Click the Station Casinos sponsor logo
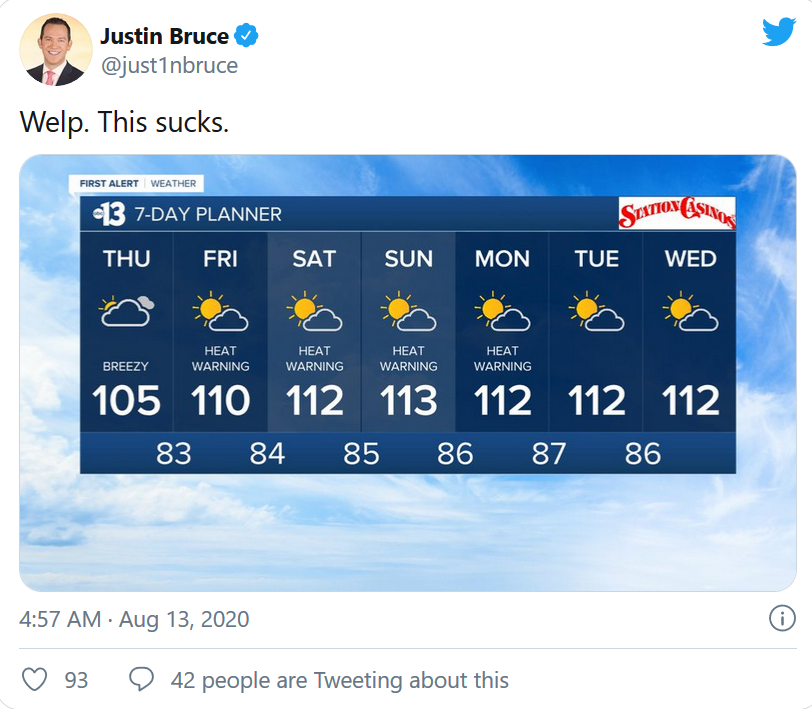 (x=677, y=214)
